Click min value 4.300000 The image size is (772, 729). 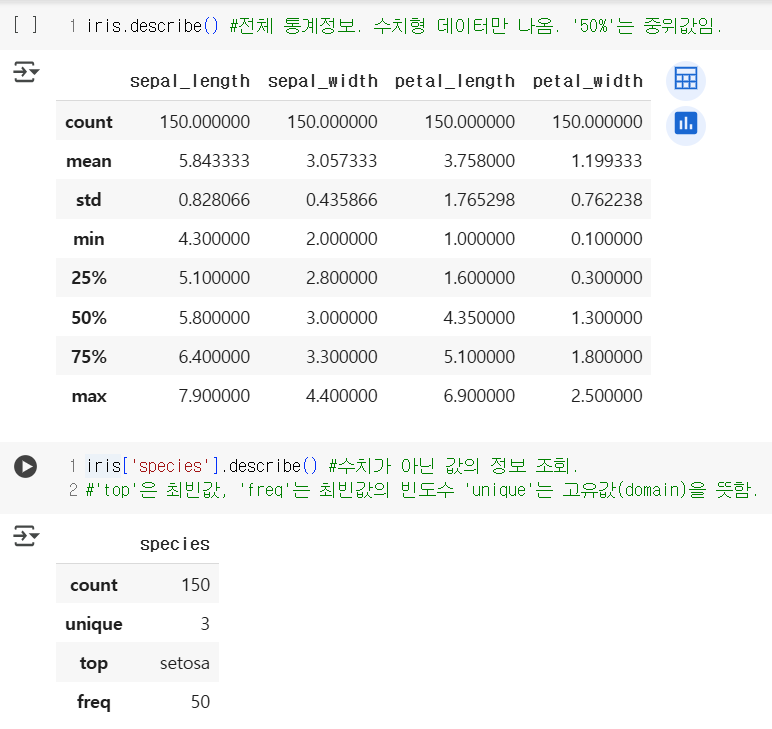tap(214, 239)
